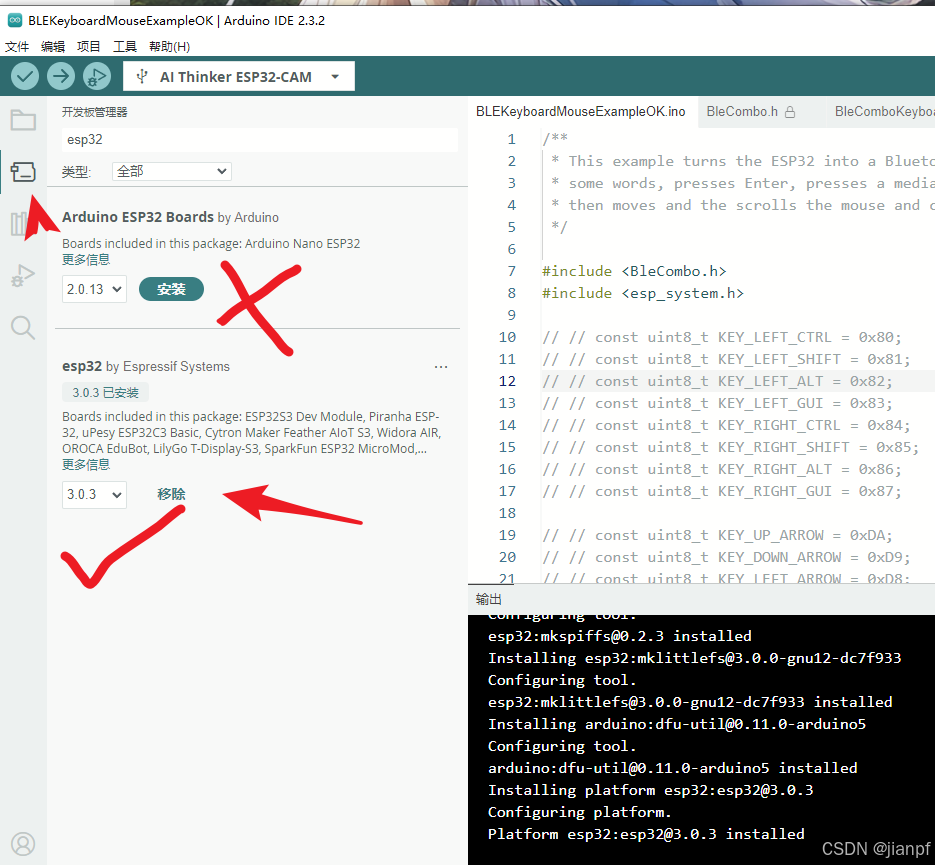
Task: Start debugging with the debug toolbar button
Action: 97,76
